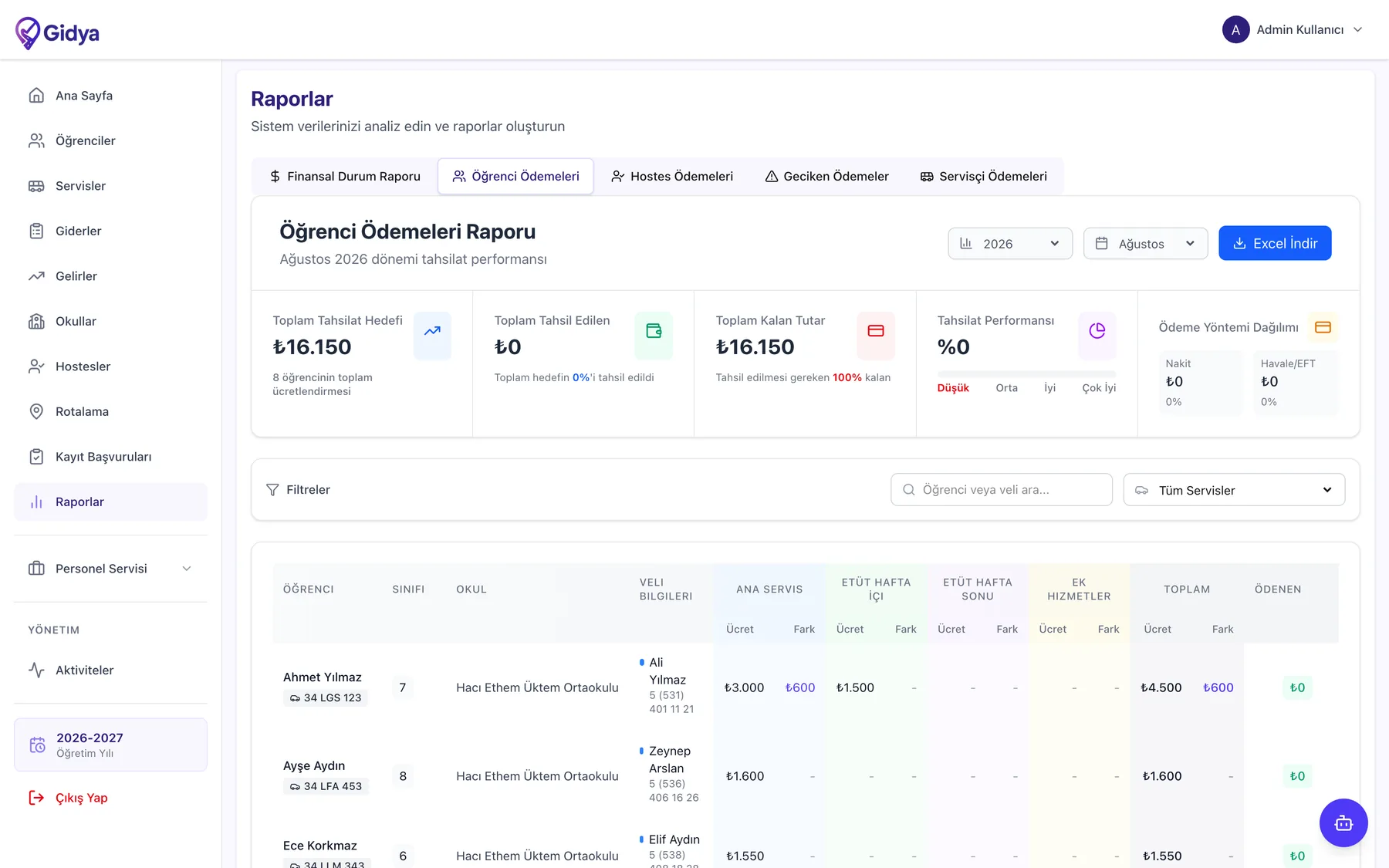The image size is (1389, 868).
Task: Open the Geciken Ödemeler tab
Action: pos(826,176)
